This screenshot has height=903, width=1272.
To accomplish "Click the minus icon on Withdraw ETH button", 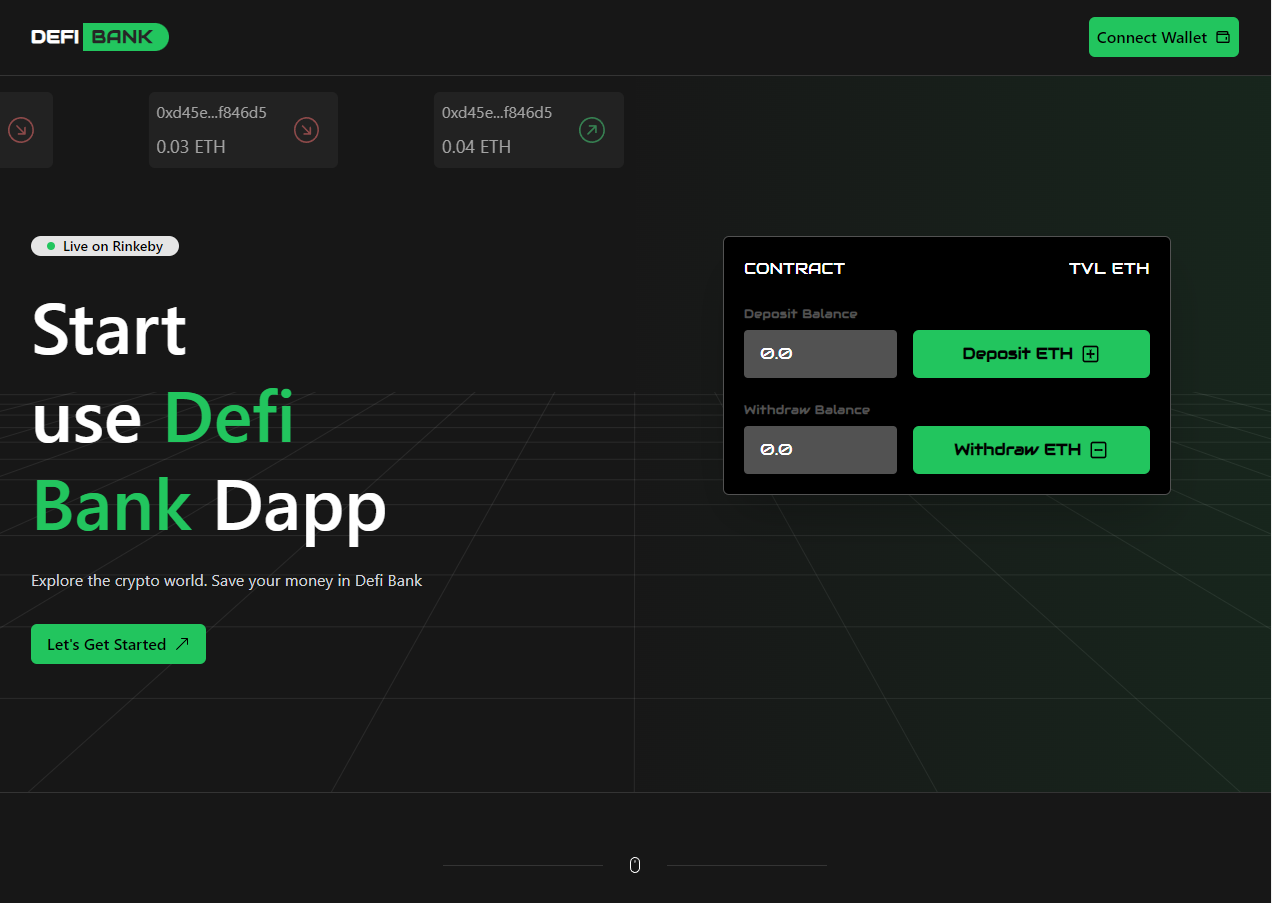I will click(x=1098, y=449).
